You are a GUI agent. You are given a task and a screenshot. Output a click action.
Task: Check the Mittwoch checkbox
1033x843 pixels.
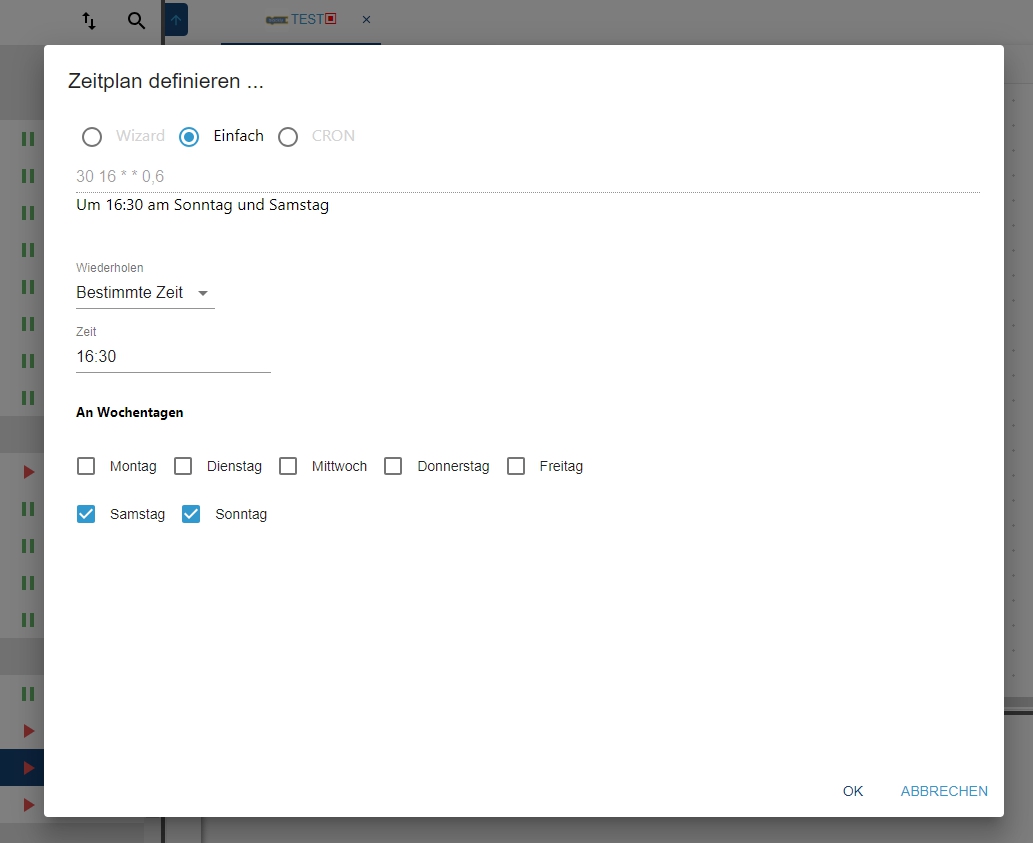coord(288,465)
